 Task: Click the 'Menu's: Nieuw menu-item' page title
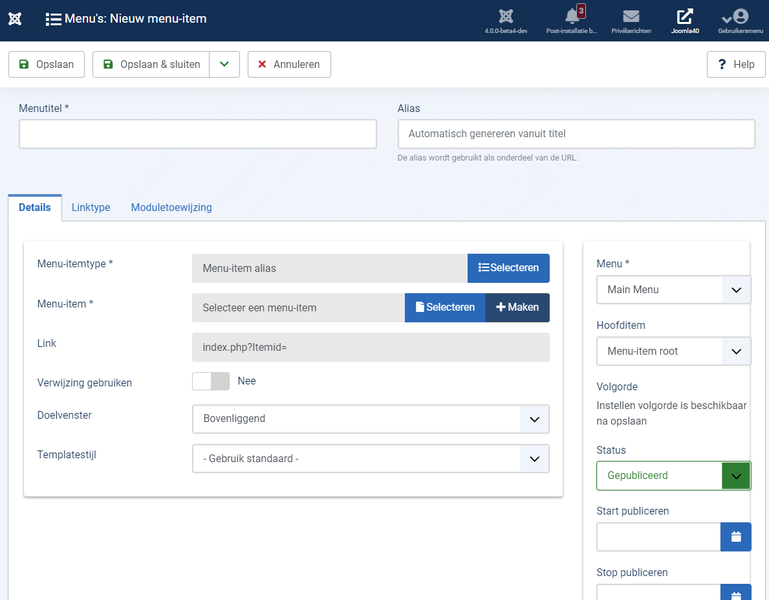click(x=135, y=19)
